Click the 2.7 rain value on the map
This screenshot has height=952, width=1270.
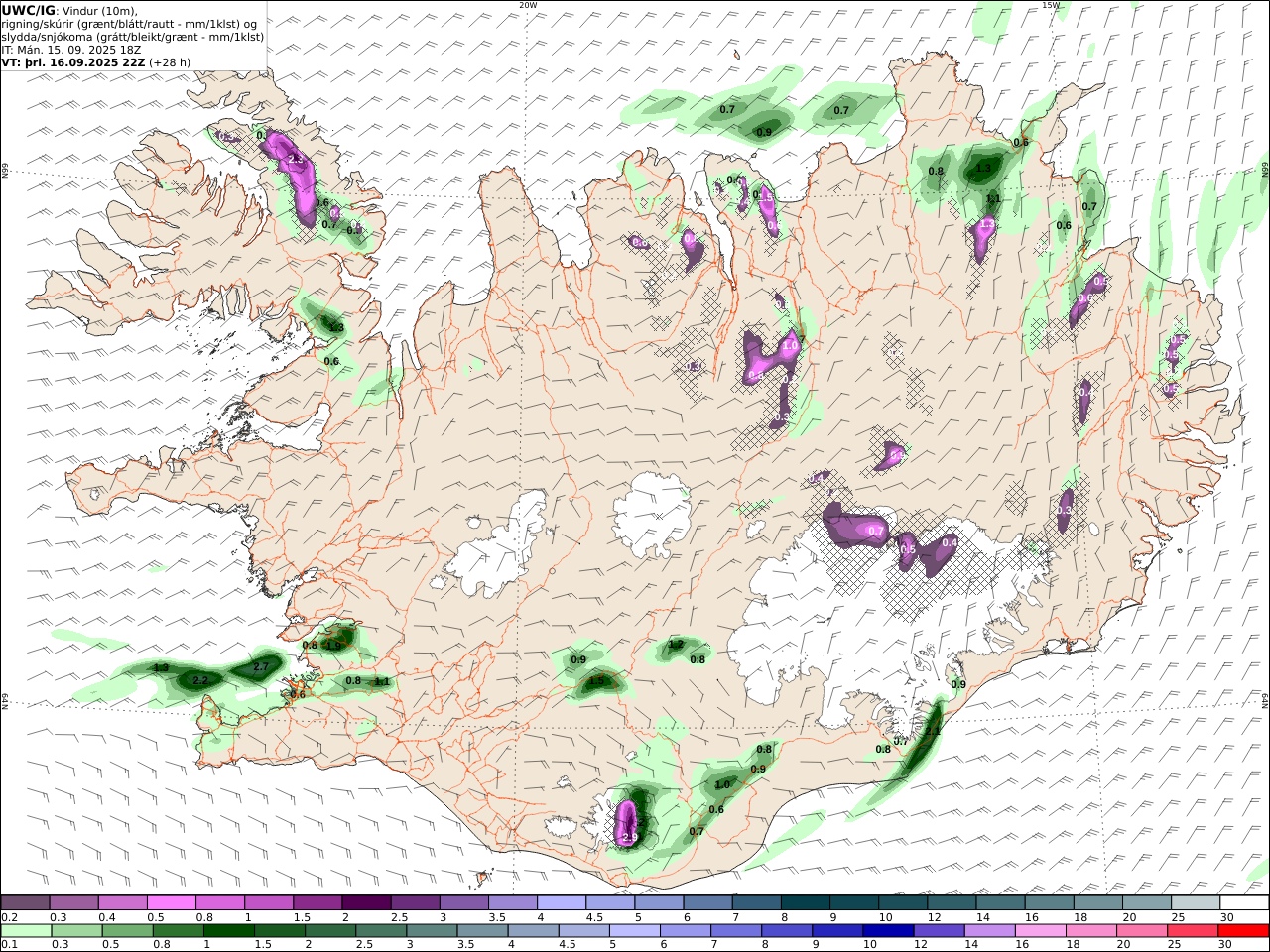click(x=261, y=667)
